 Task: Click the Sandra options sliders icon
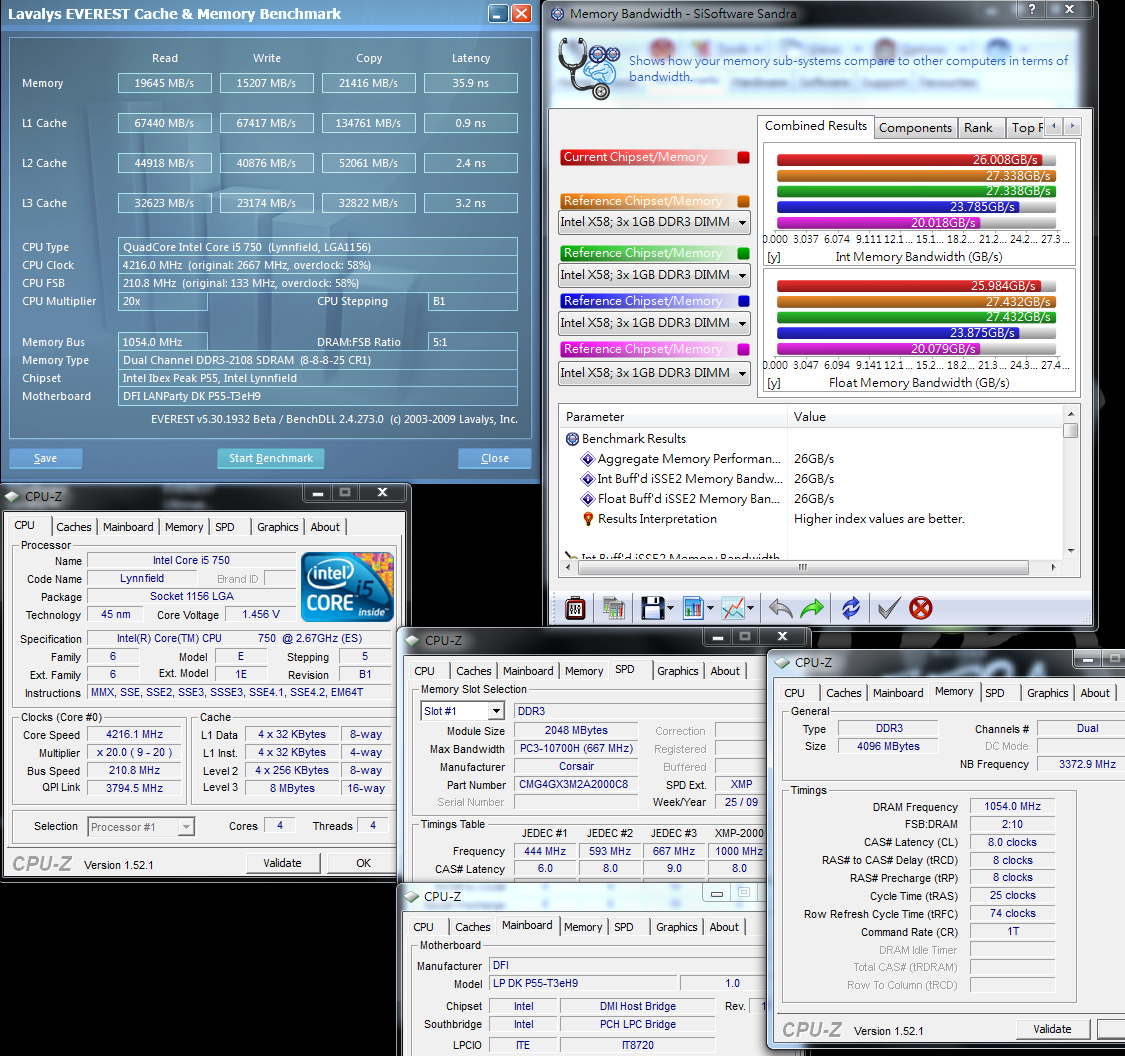pos(575,608)
